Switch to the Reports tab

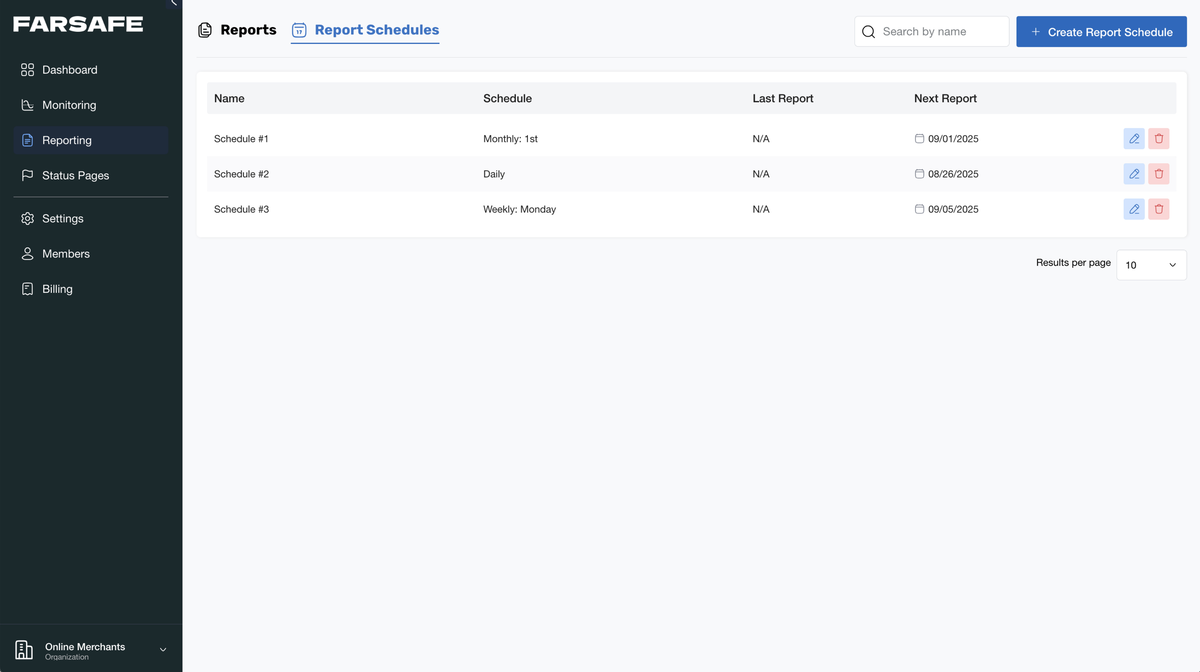click(237, 30)
